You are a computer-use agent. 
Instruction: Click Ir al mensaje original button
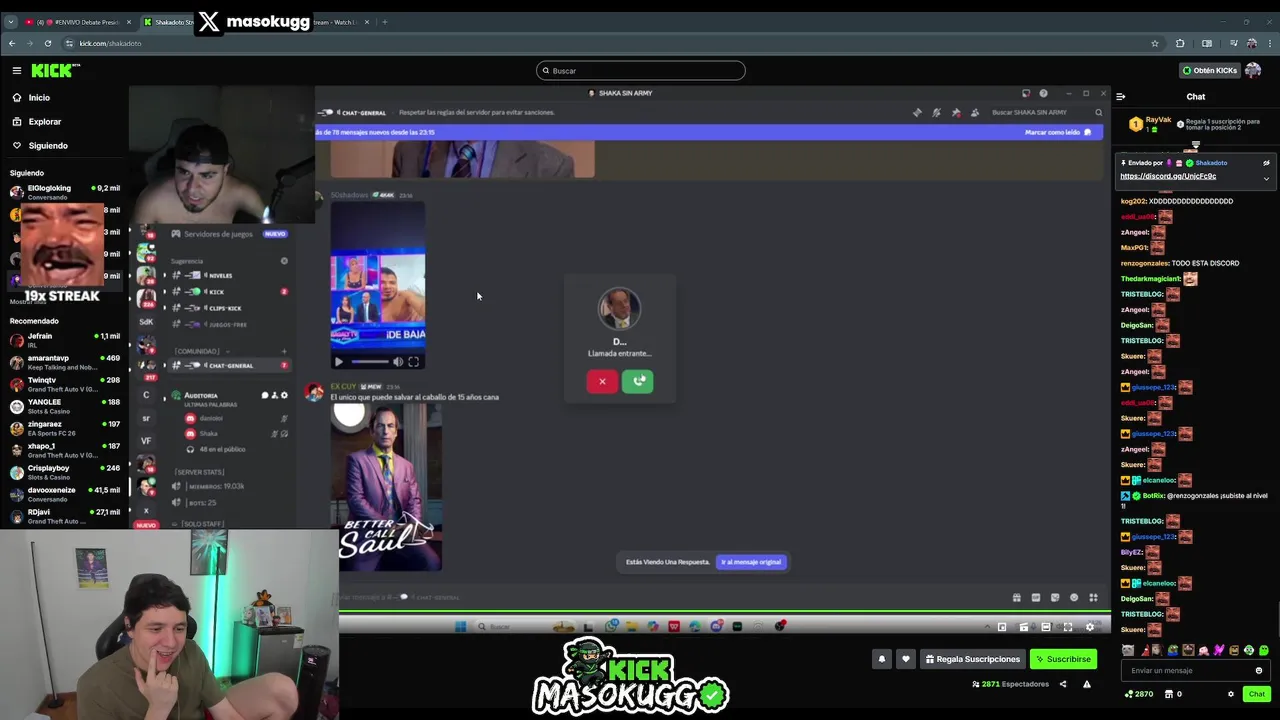(x=751, y=562)
